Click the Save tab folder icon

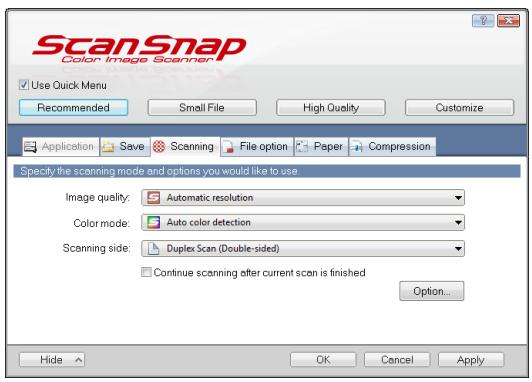[x=108, y=147]
